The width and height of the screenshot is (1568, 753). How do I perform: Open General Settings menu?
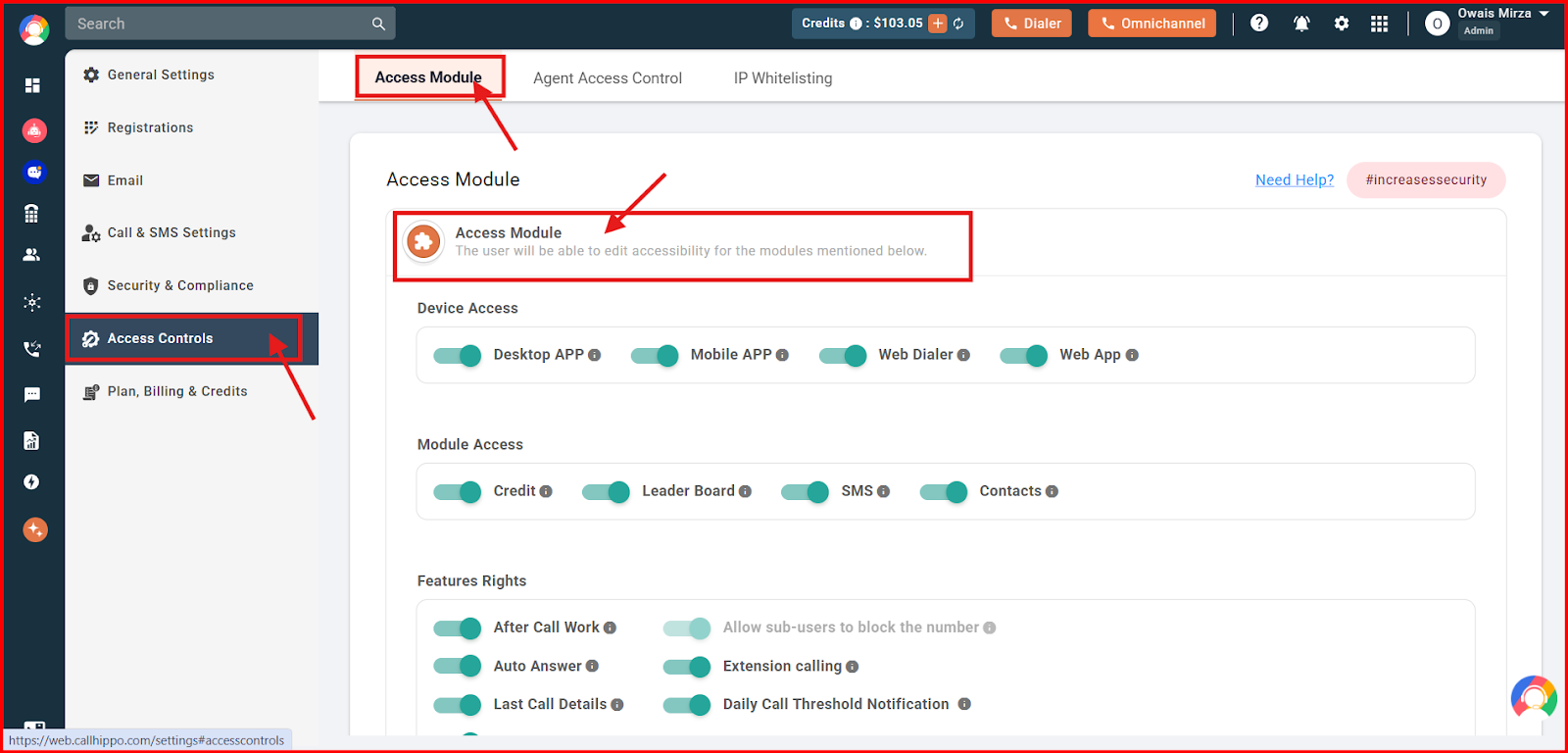pyautogui.click(x=191, y=75)
